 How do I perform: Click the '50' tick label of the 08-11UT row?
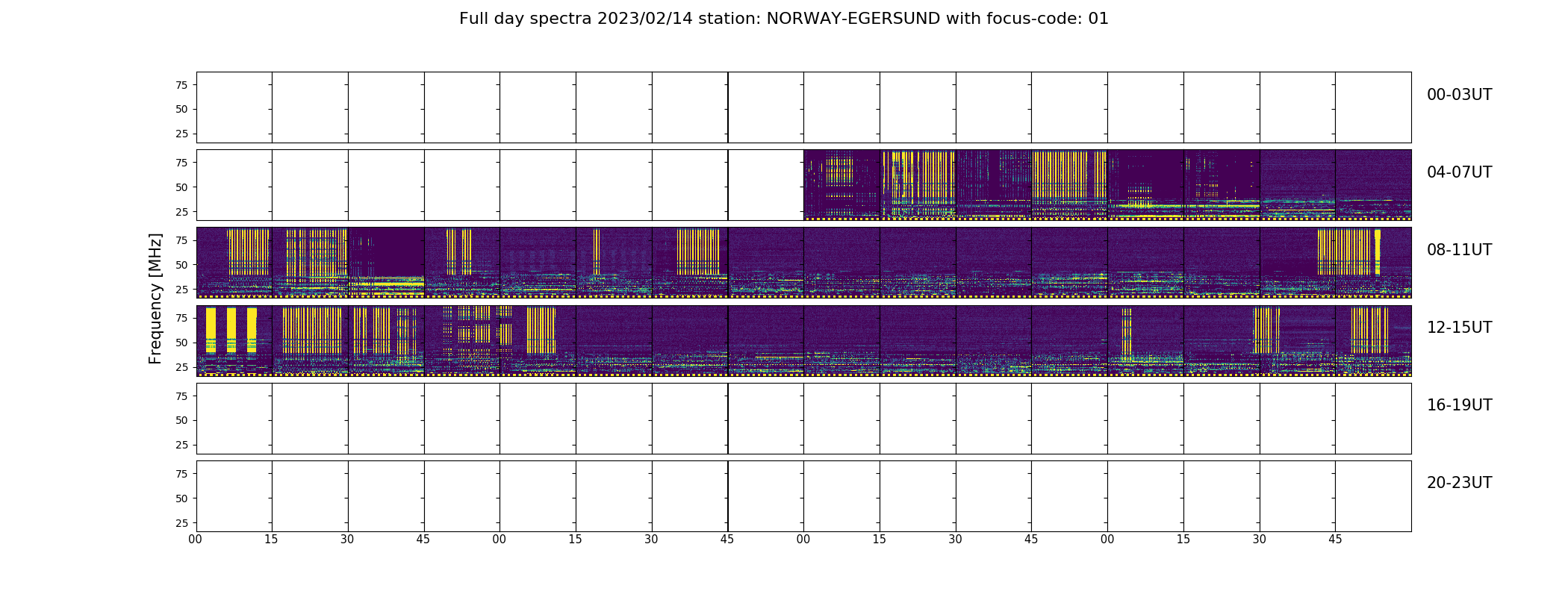pyautogui.click(x=181, y=265)
